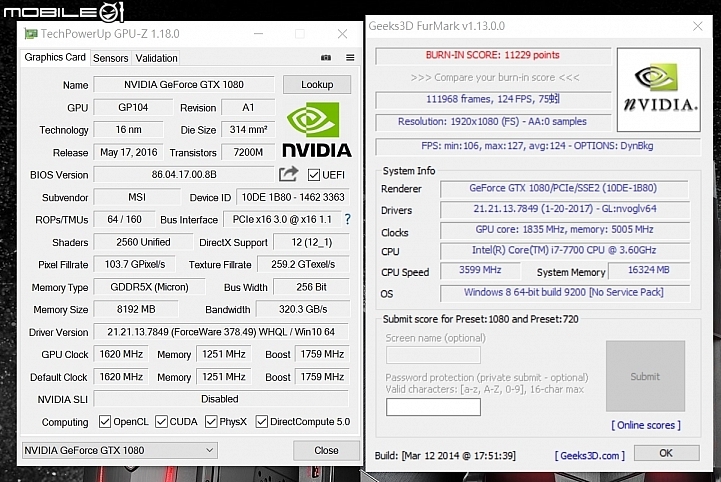Click the 256 Bit bus width value

coord(311,287)
